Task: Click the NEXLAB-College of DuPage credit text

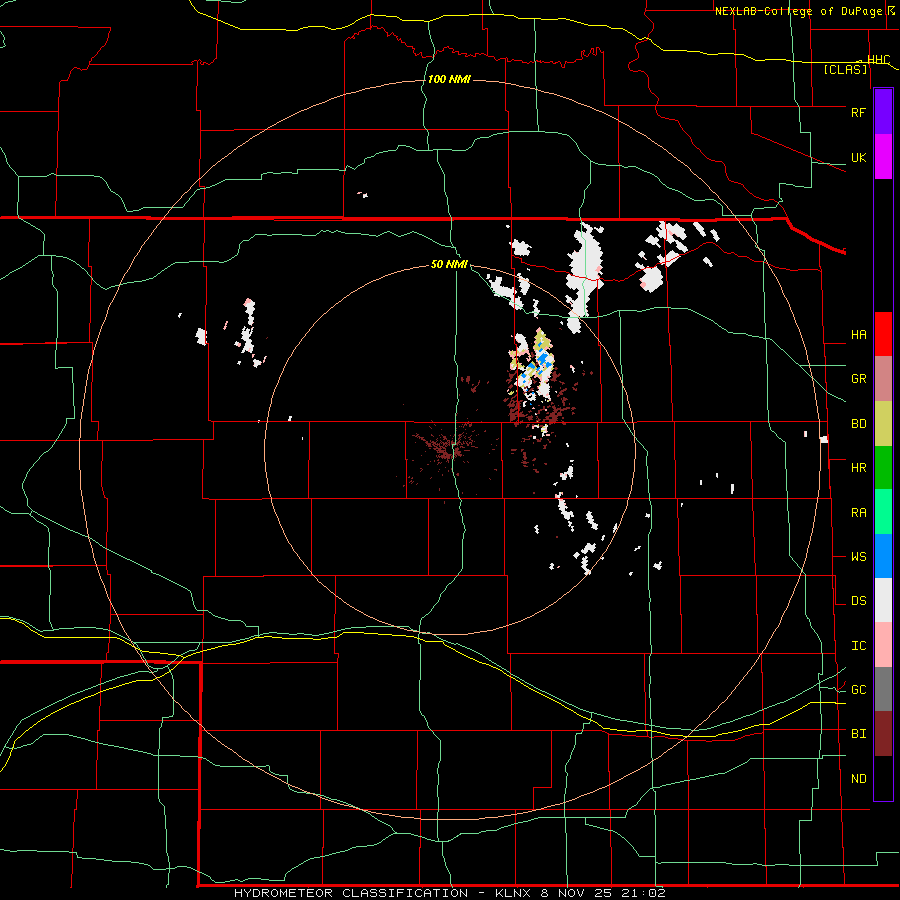Action: tap(801, 11)
